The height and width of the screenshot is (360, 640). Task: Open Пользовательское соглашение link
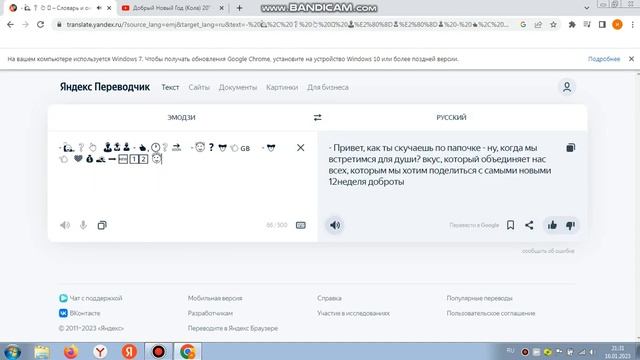491,313
